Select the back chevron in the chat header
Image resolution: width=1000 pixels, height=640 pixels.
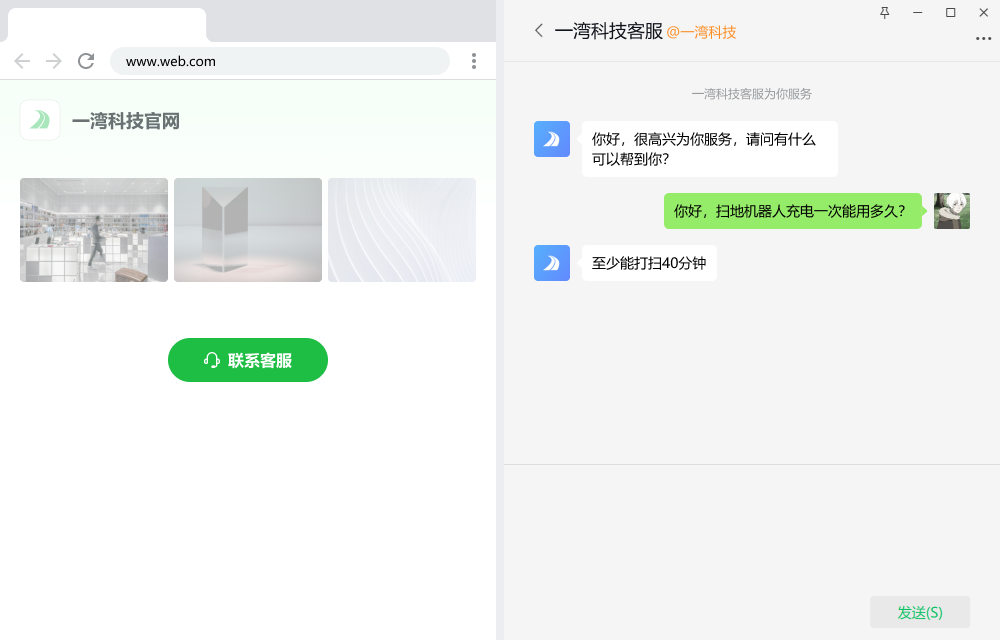click(x=538, y=31)
